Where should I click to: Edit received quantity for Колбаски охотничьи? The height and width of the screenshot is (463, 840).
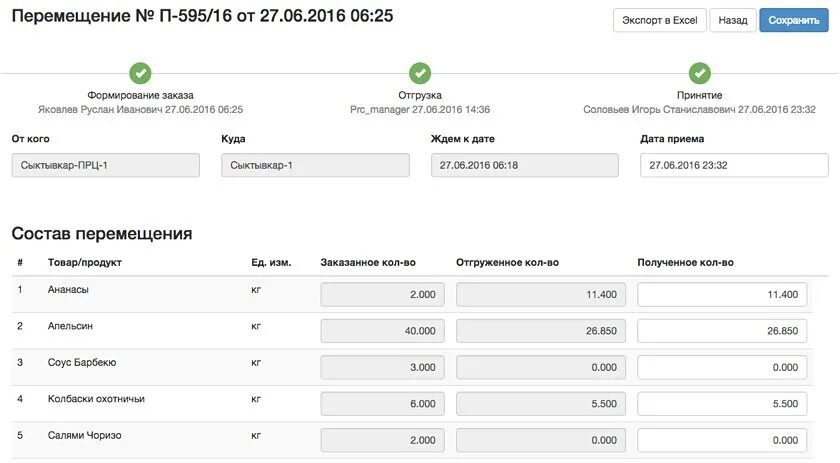click(x=722, y=404)
